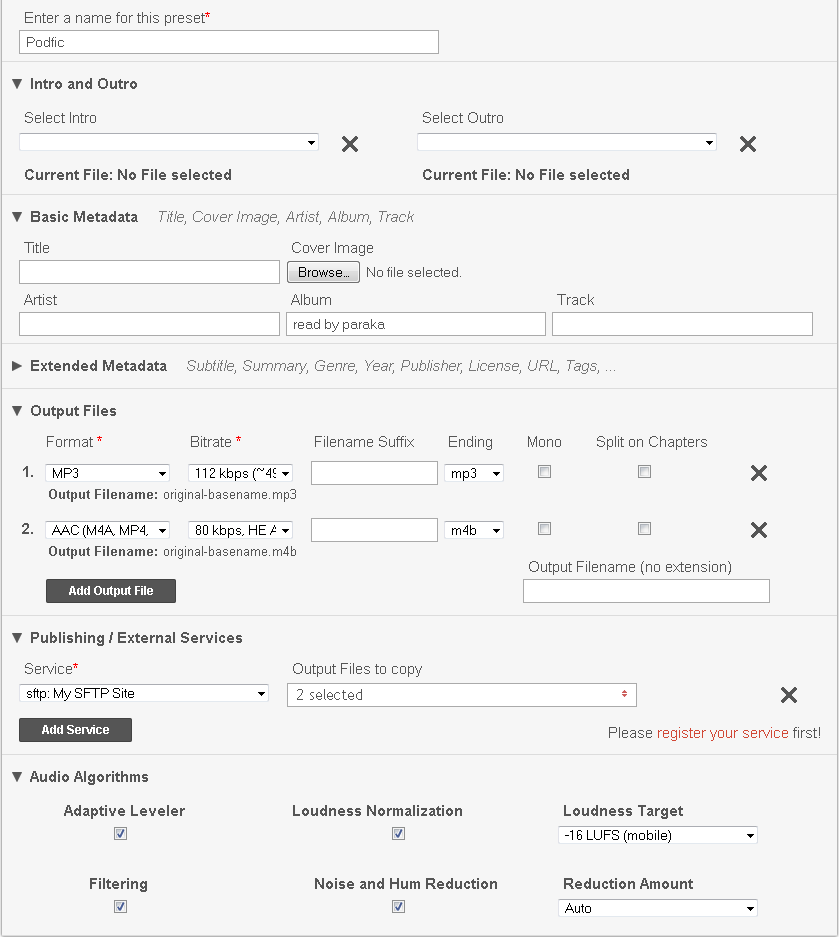The width and height of the screenshot is (839, 937).
Task: Remove the AAC output file row
Action: click(758, 530)
